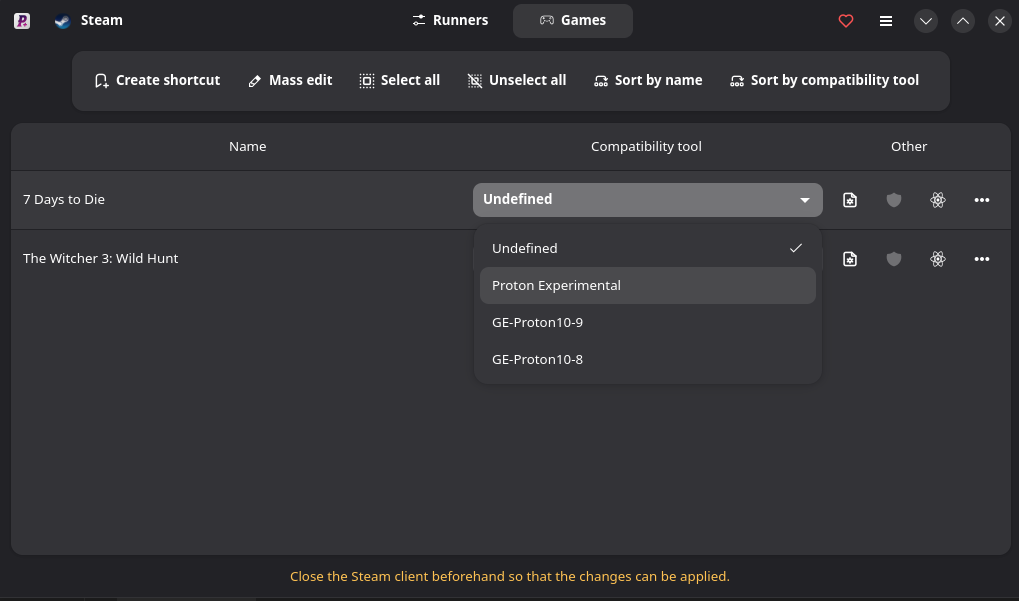Click the file settings icon for 7 Days to Die
Image resolution: width=1019 pixels, height=601 pixels.
[849, 200]
